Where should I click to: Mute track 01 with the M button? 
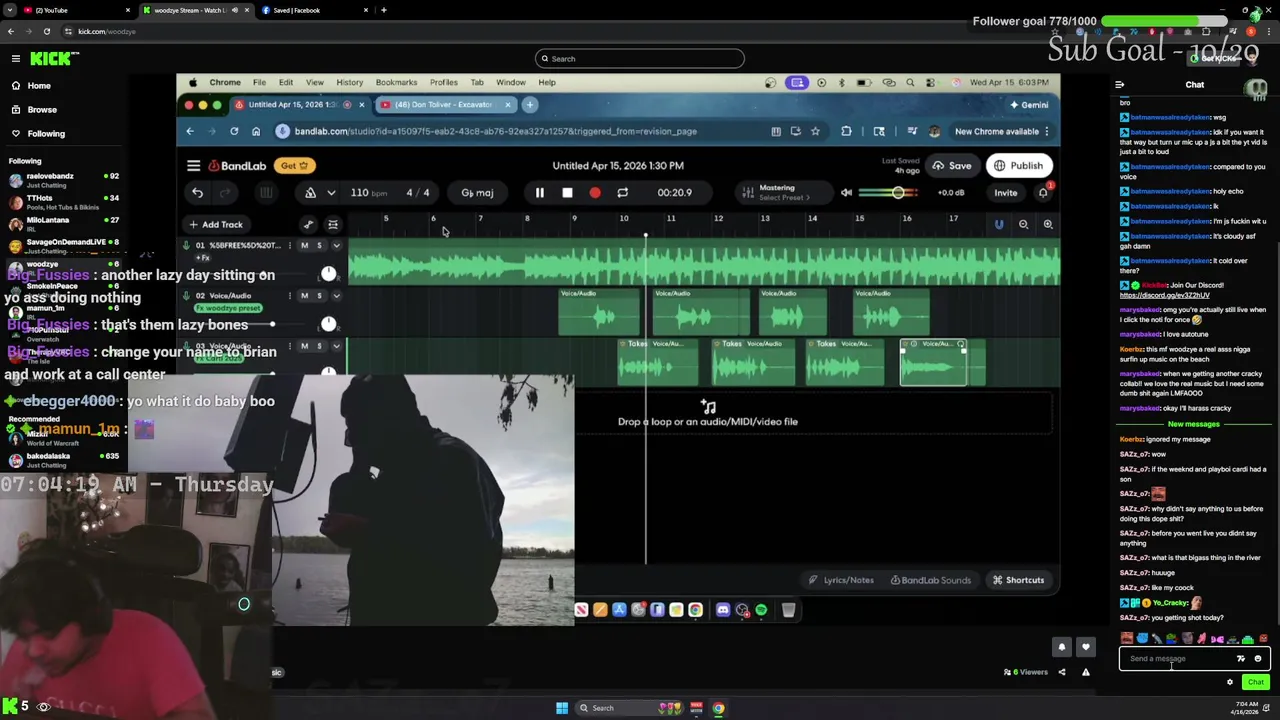coord(305,246)
